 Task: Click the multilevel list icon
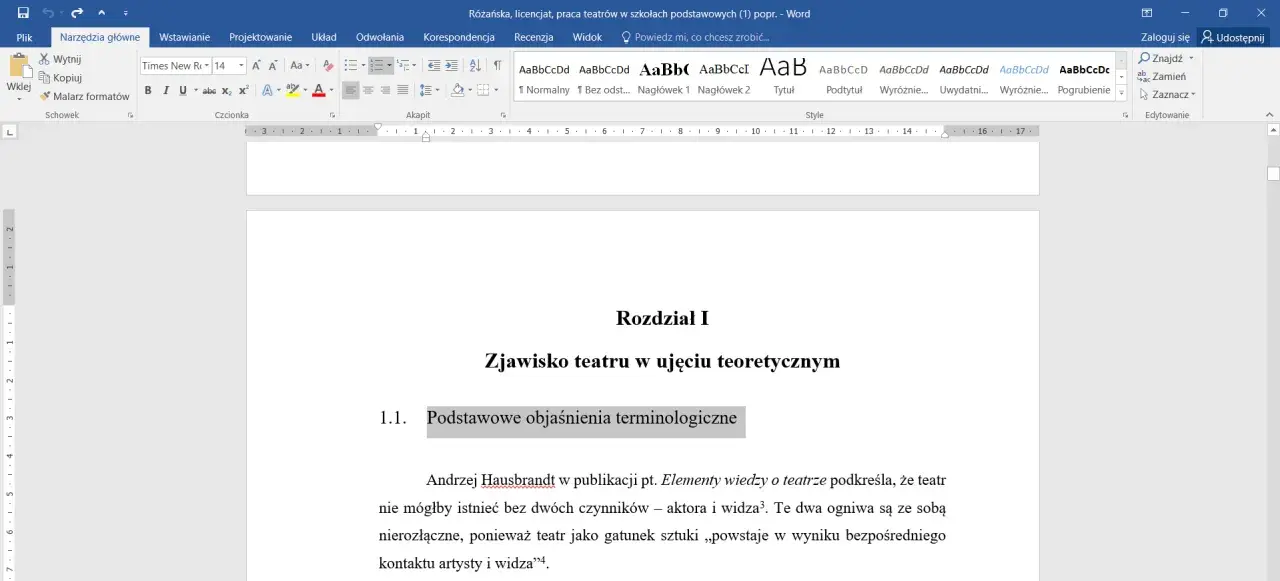point(403,65)
